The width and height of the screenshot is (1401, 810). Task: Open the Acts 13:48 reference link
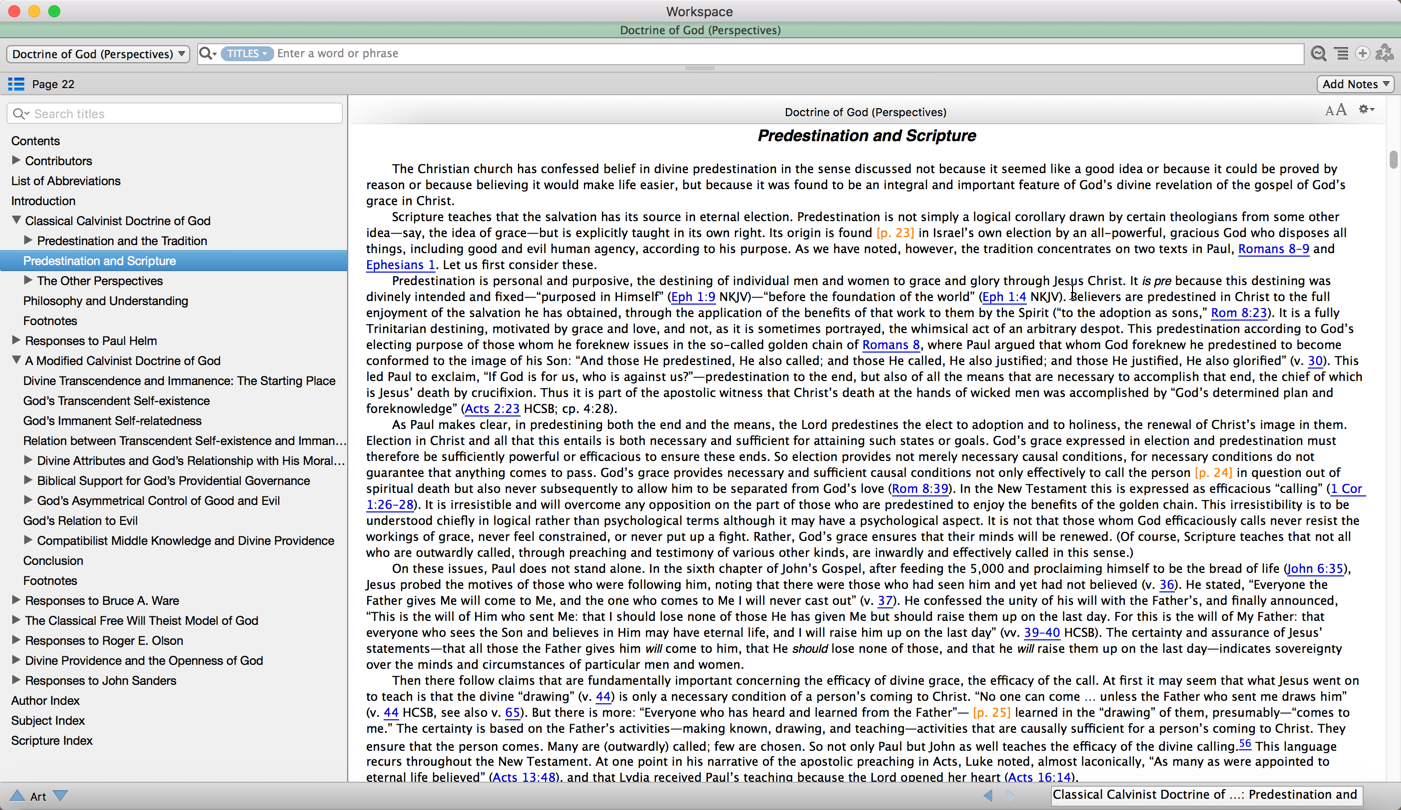click(x=524, y=777)
